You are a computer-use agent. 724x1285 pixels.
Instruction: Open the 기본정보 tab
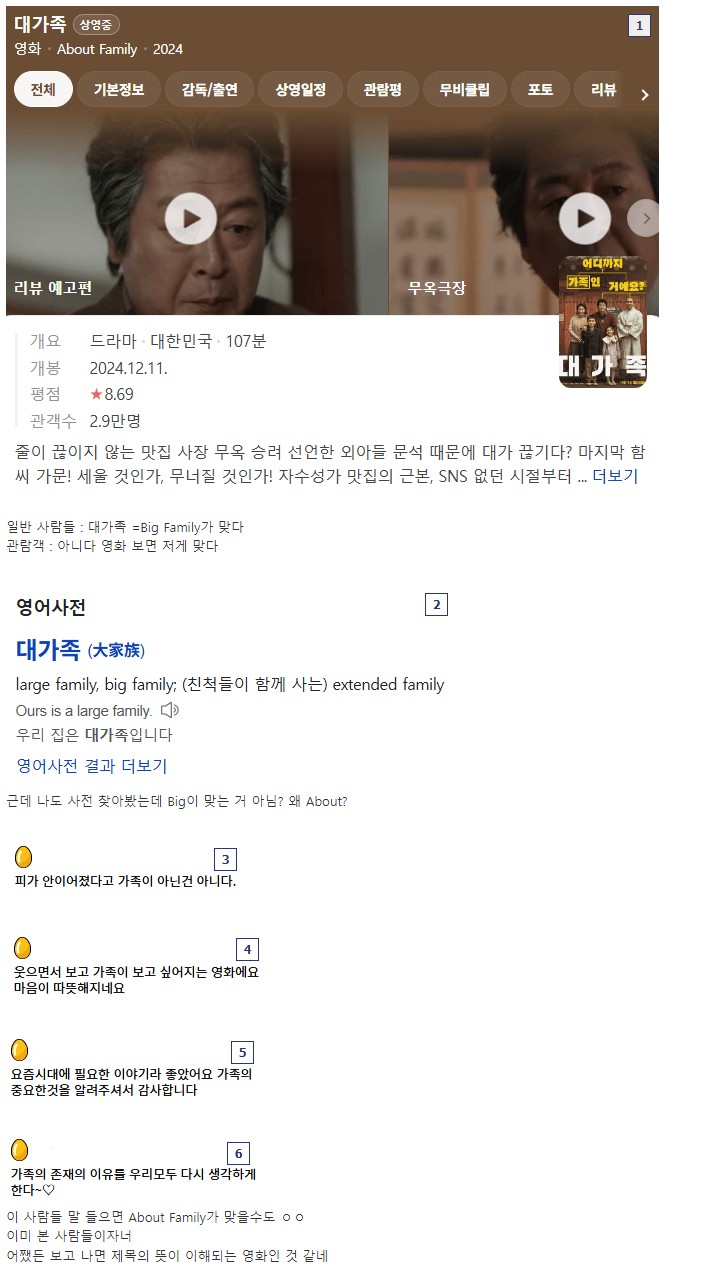pyautogui.click(x=119, y=89)
